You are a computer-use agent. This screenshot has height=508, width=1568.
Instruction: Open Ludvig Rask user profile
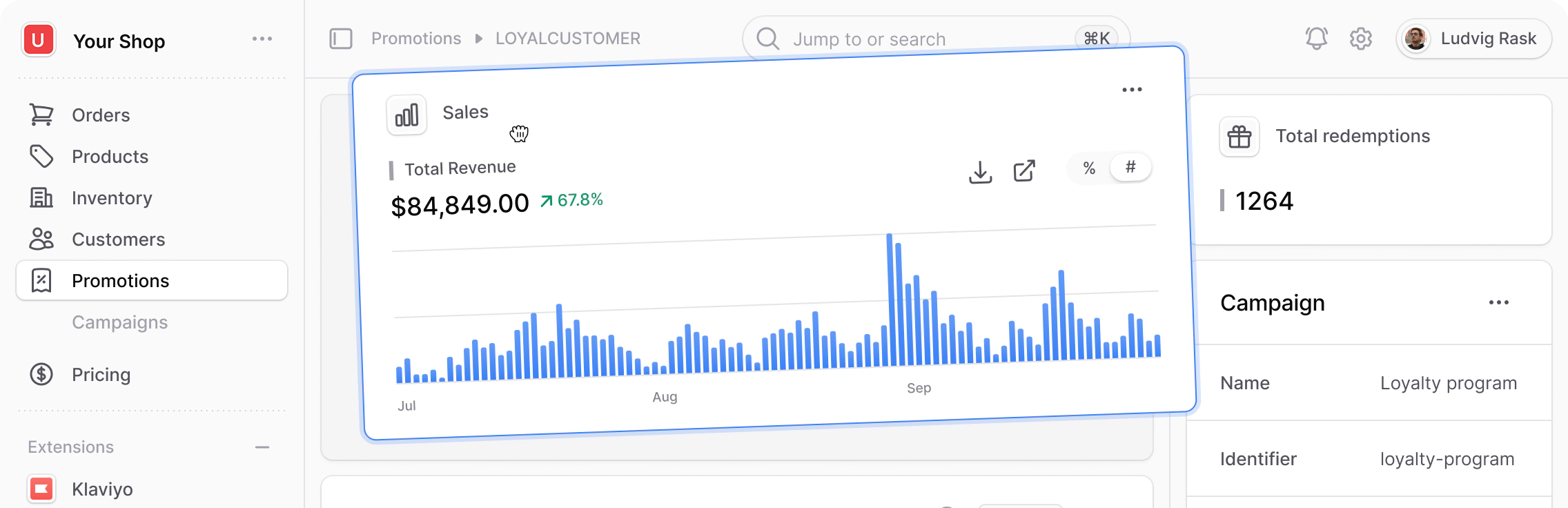tap(1473, 39)
